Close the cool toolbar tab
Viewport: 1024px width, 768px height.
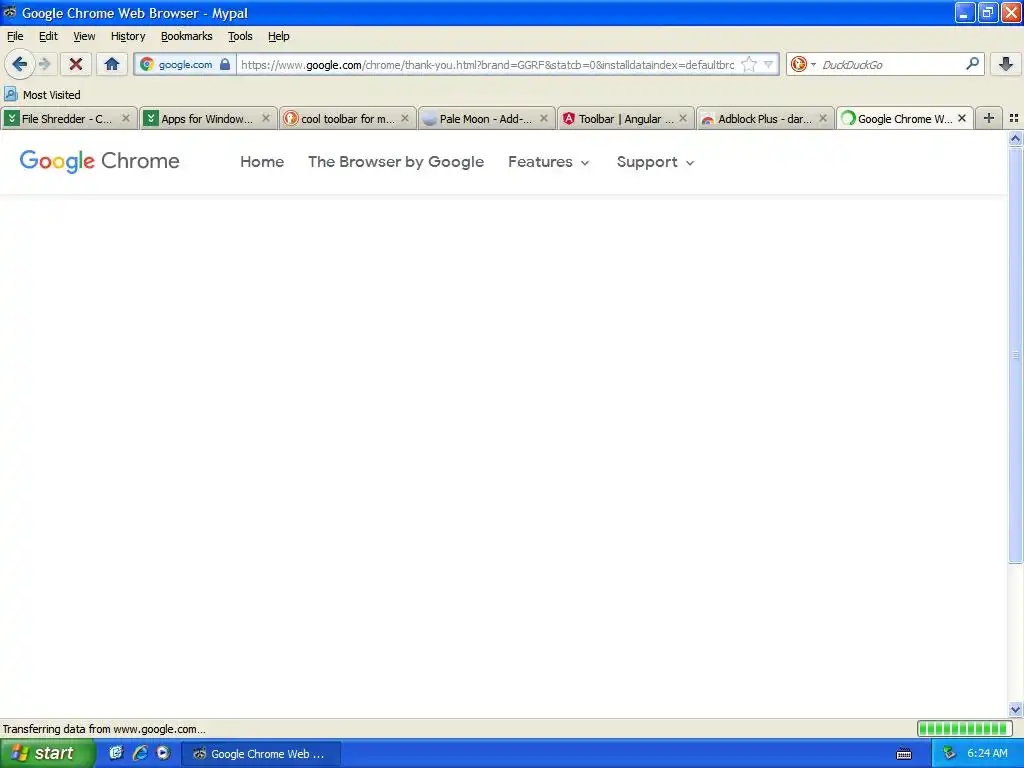[x=404, y=118]
